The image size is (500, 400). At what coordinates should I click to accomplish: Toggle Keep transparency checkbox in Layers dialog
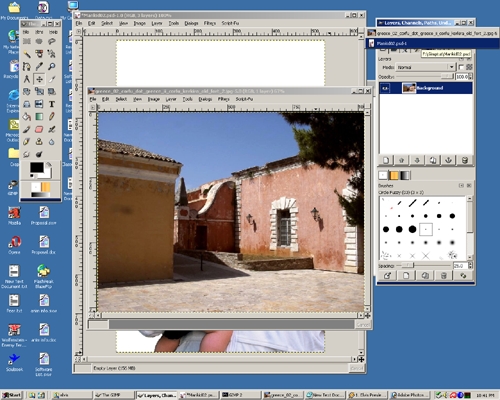tap(461, 67)
